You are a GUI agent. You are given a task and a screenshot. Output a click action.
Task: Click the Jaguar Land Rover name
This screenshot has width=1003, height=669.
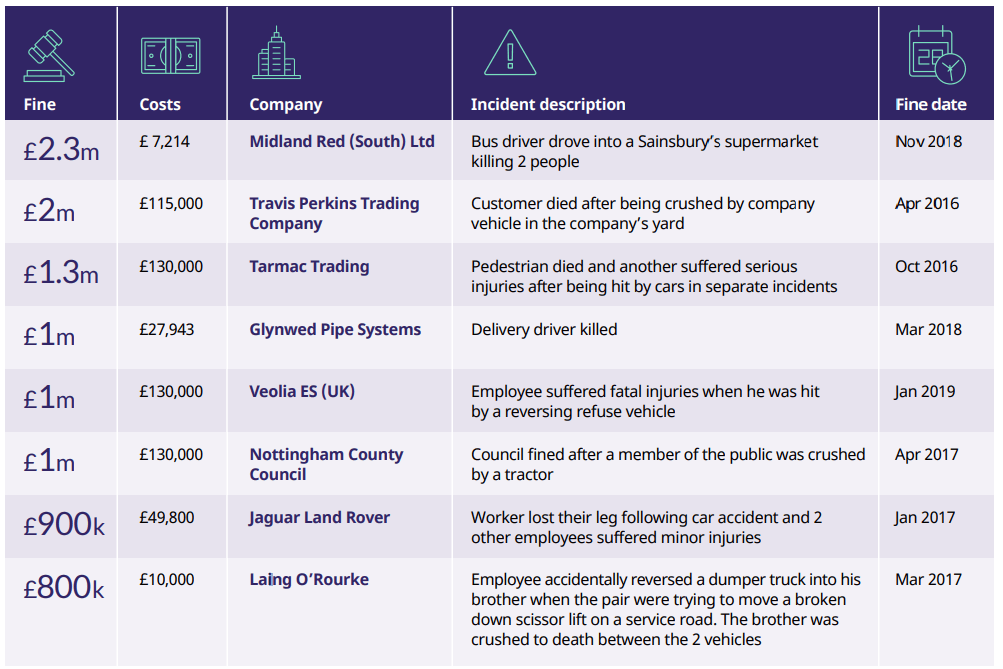click(319, 517)
